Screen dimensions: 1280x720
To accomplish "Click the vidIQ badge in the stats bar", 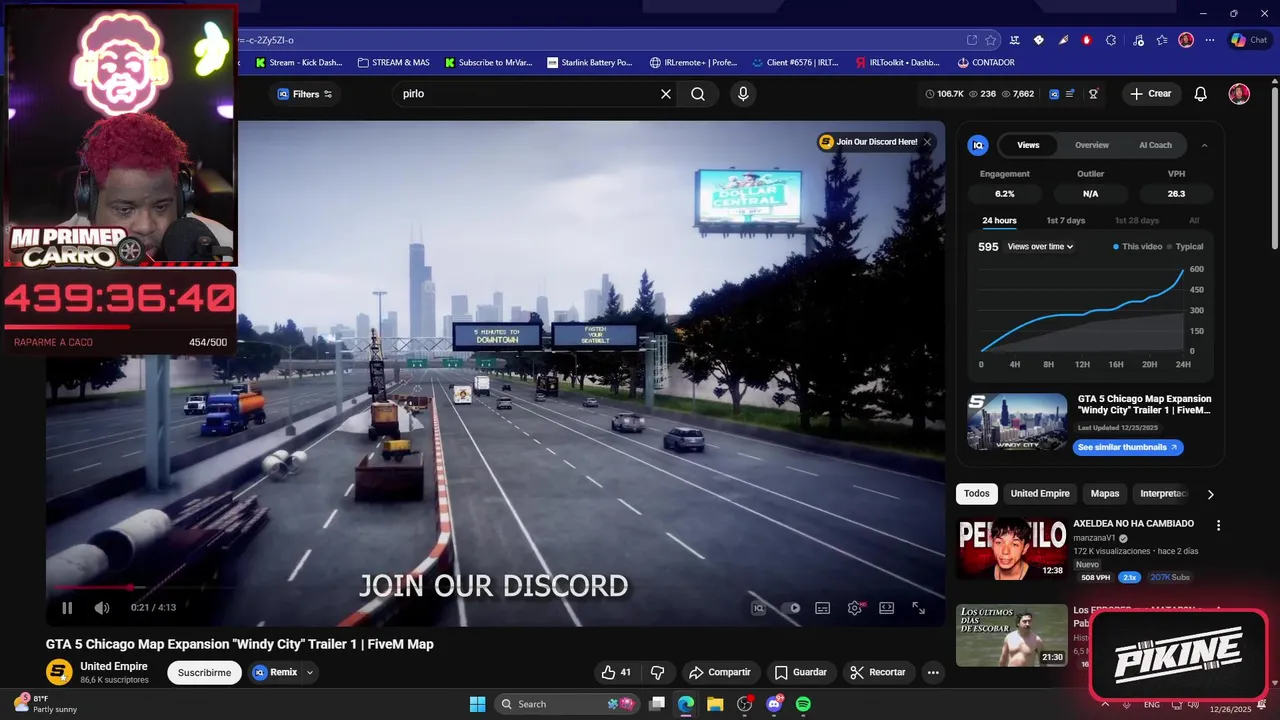I will [1054, 94].
